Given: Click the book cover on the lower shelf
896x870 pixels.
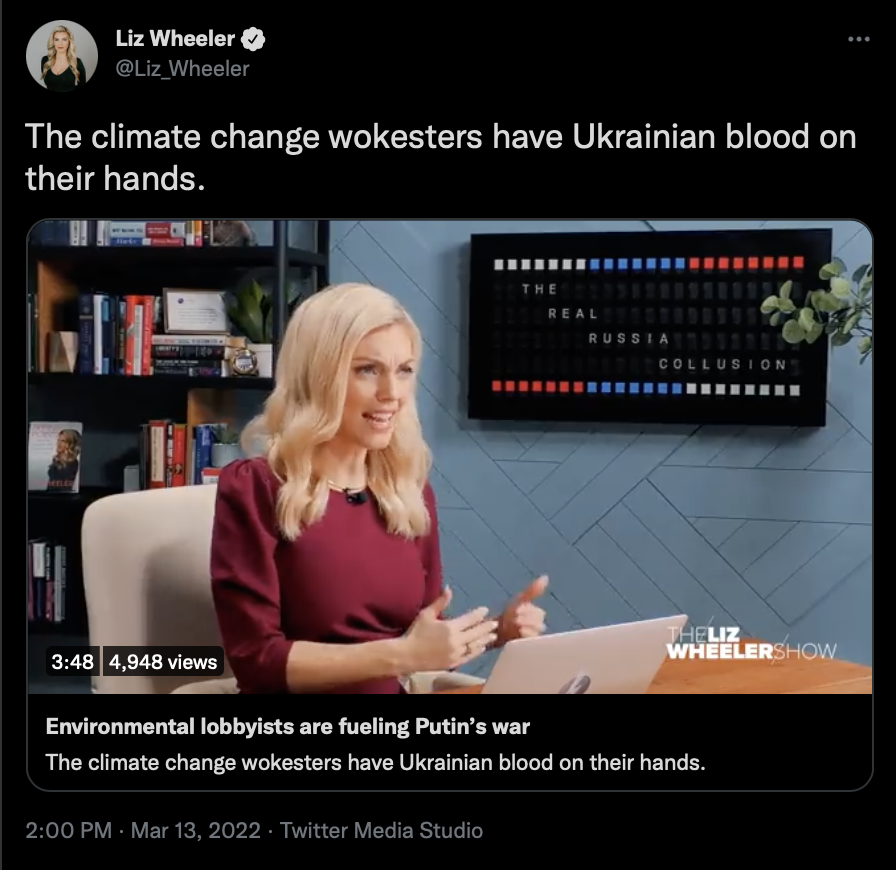Looking at the screenshot, I should 55,457.
